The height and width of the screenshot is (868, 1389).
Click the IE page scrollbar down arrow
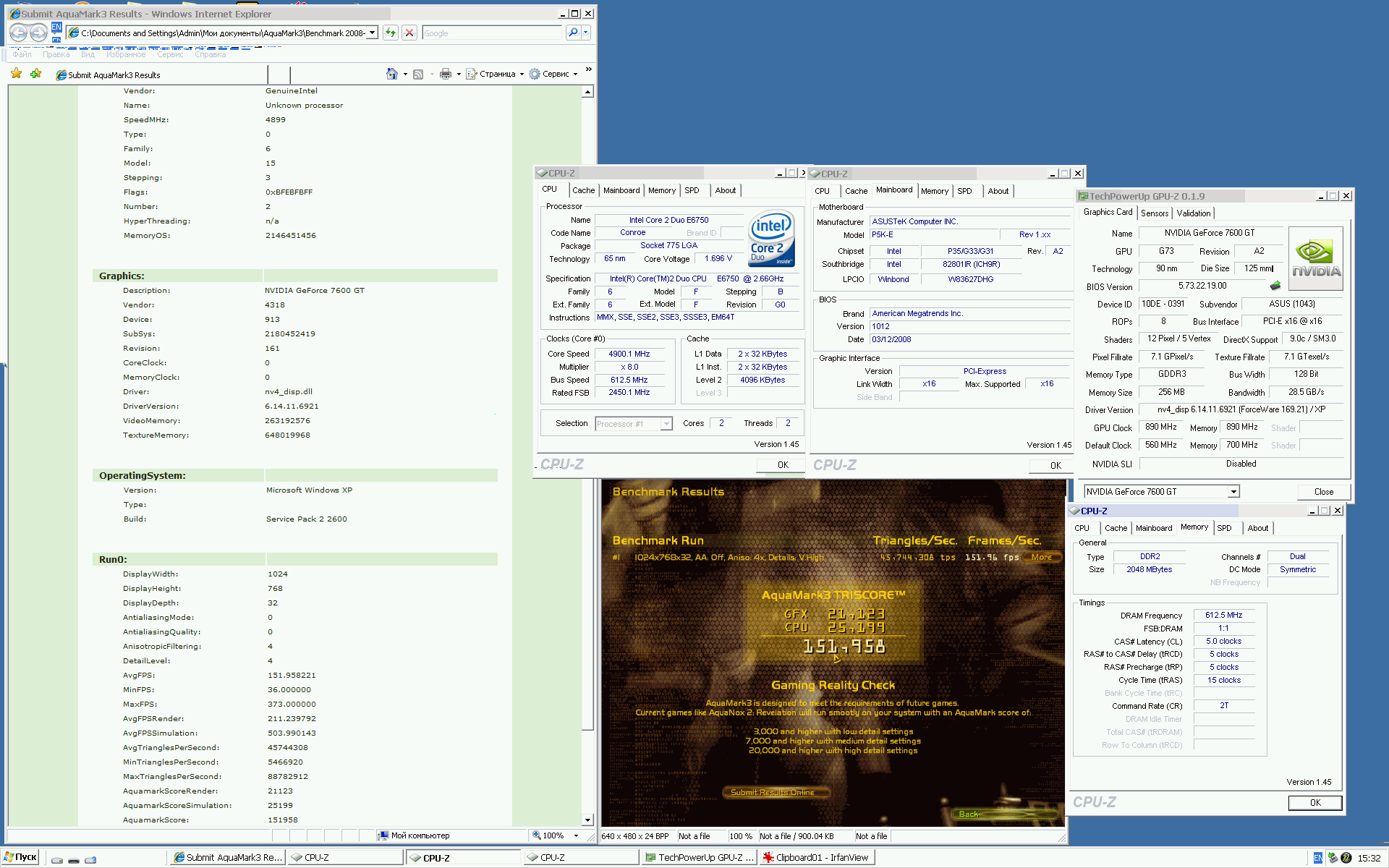587,820
